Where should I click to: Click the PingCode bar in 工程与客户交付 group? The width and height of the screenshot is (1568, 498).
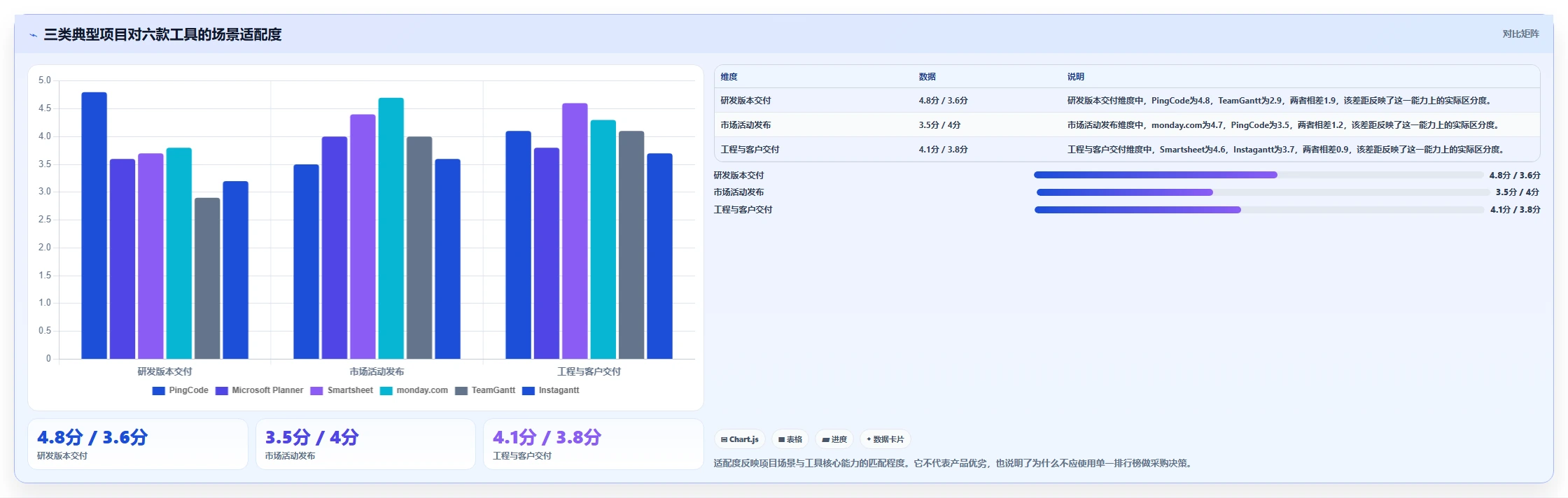tap(519, 245)
